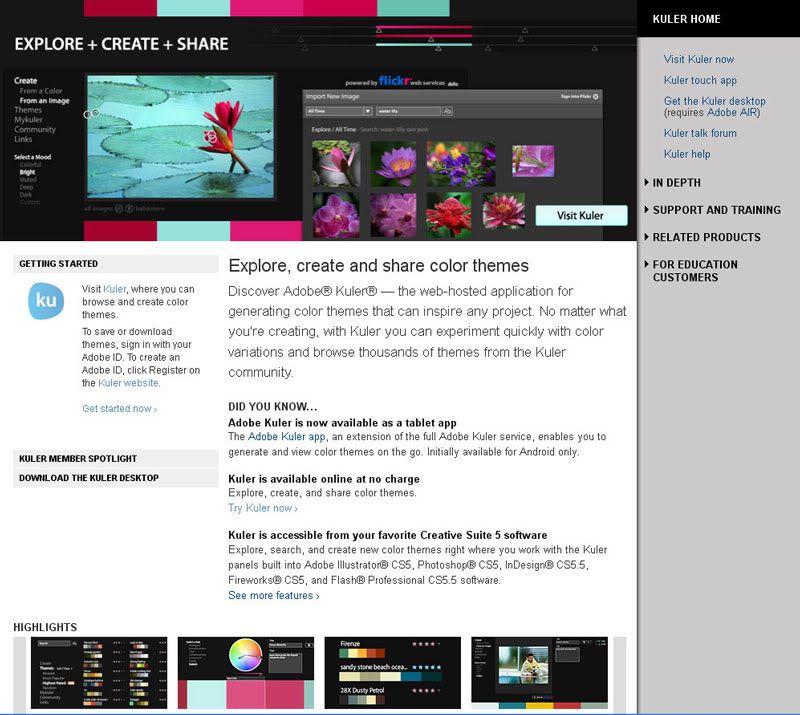Choose the Muted mood option
The width and height of the screenshot is (800, 715).
click(x=28, y=180)
